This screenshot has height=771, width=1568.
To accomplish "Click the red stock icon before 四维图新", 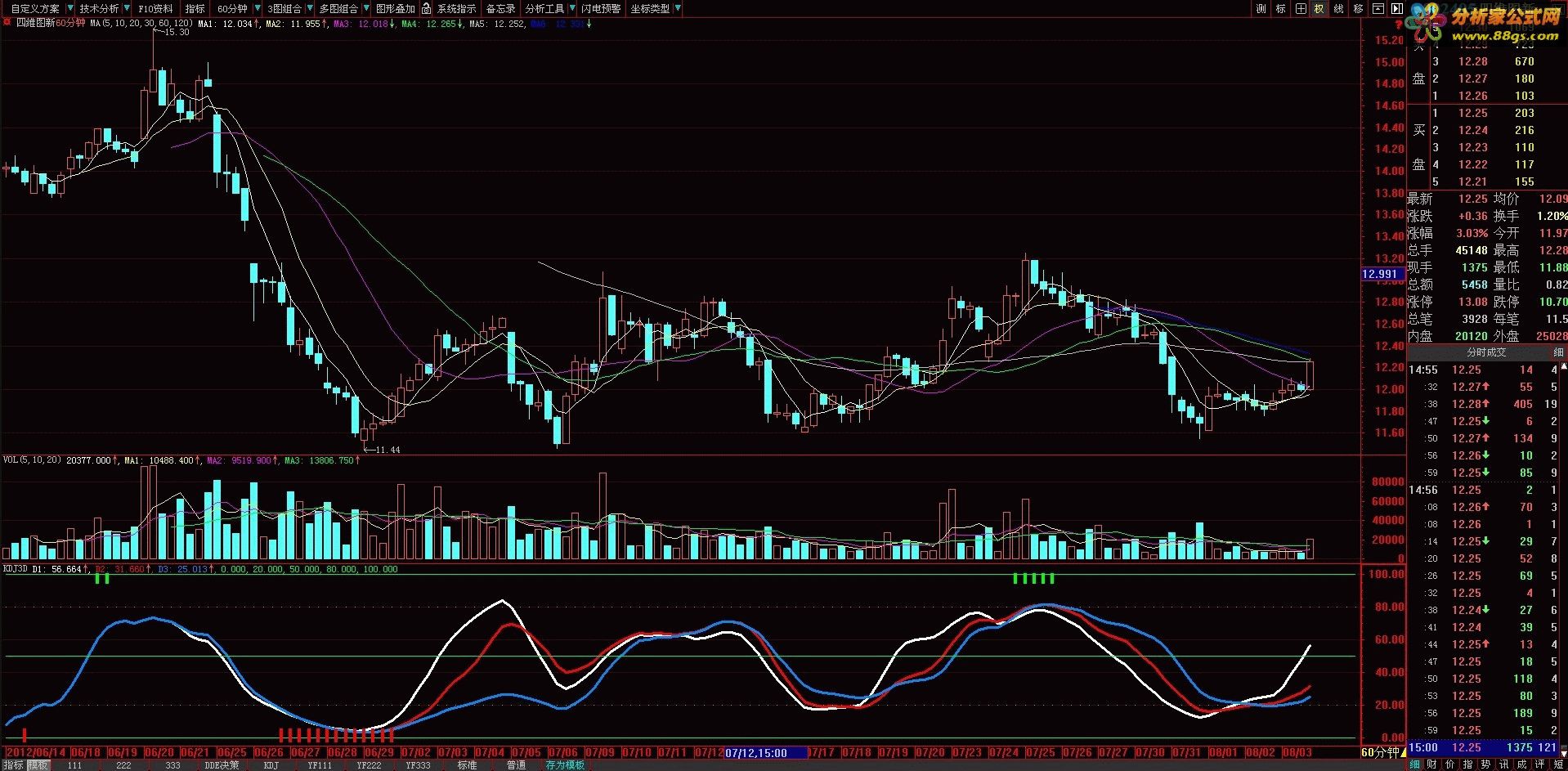I will tap(8, 23).
